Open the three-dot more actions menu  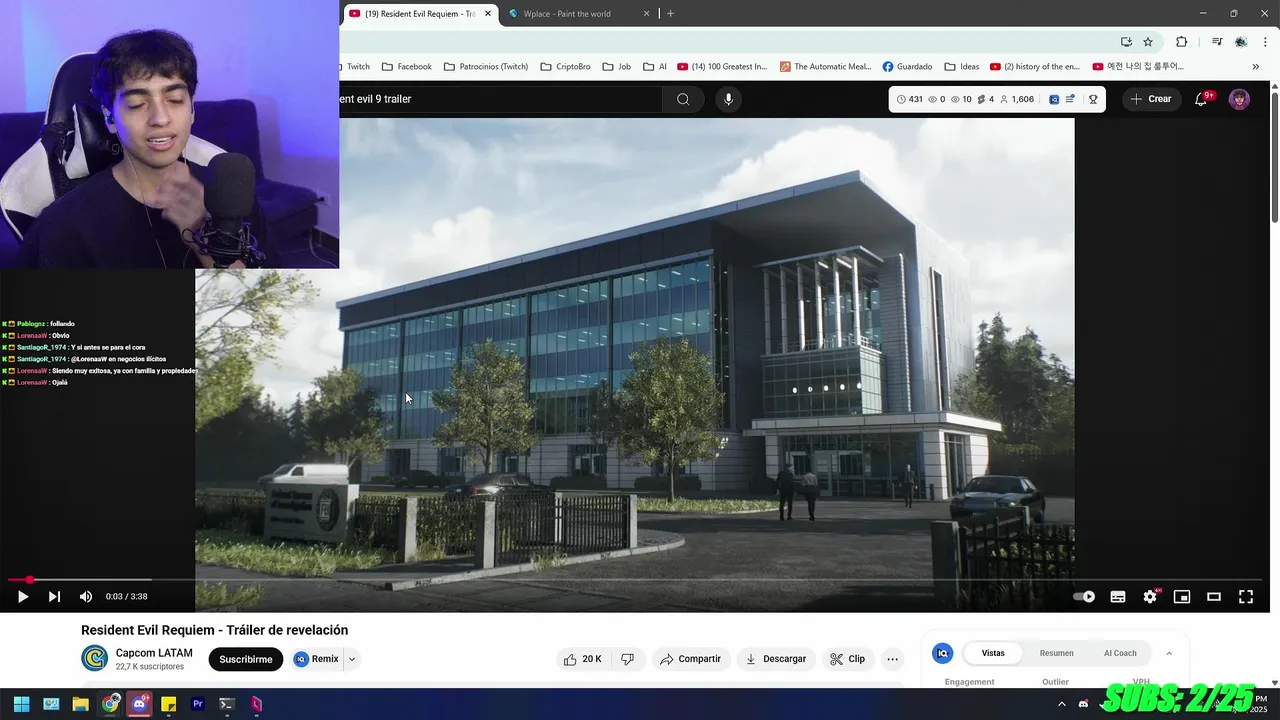coord(893,659)
